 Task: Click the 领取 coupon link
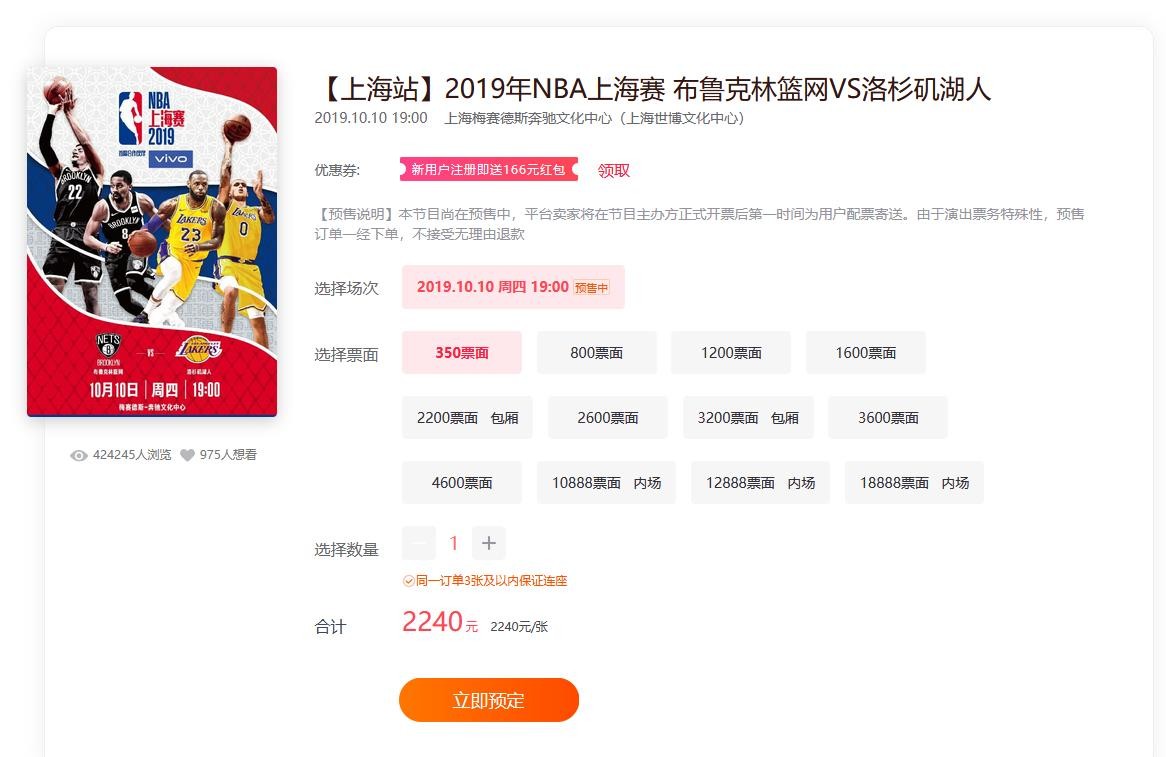pyautogui.click(x=613, y=170)
